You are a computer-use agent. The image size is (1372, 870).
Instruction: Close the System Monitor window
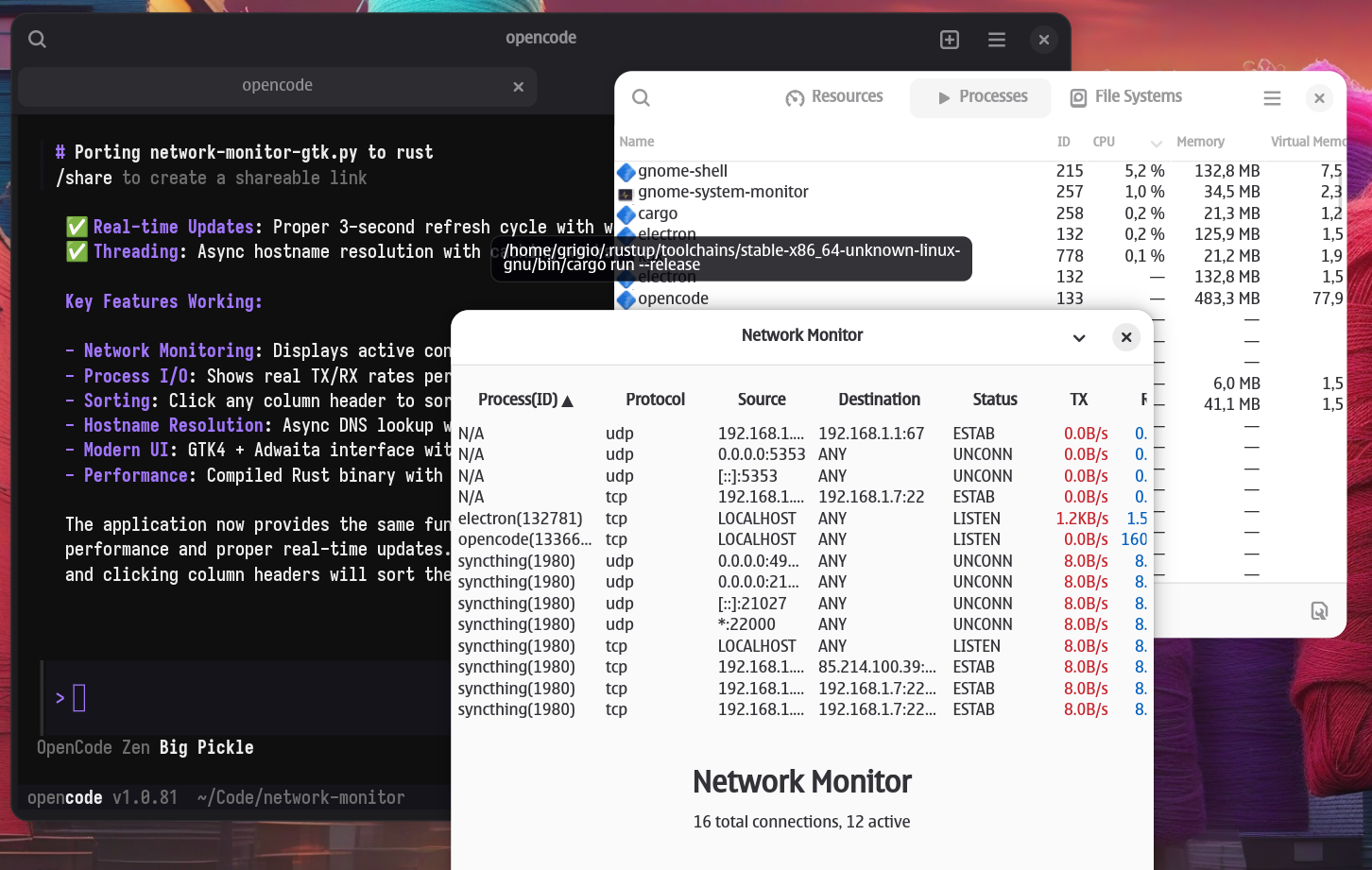(1319, 98)
